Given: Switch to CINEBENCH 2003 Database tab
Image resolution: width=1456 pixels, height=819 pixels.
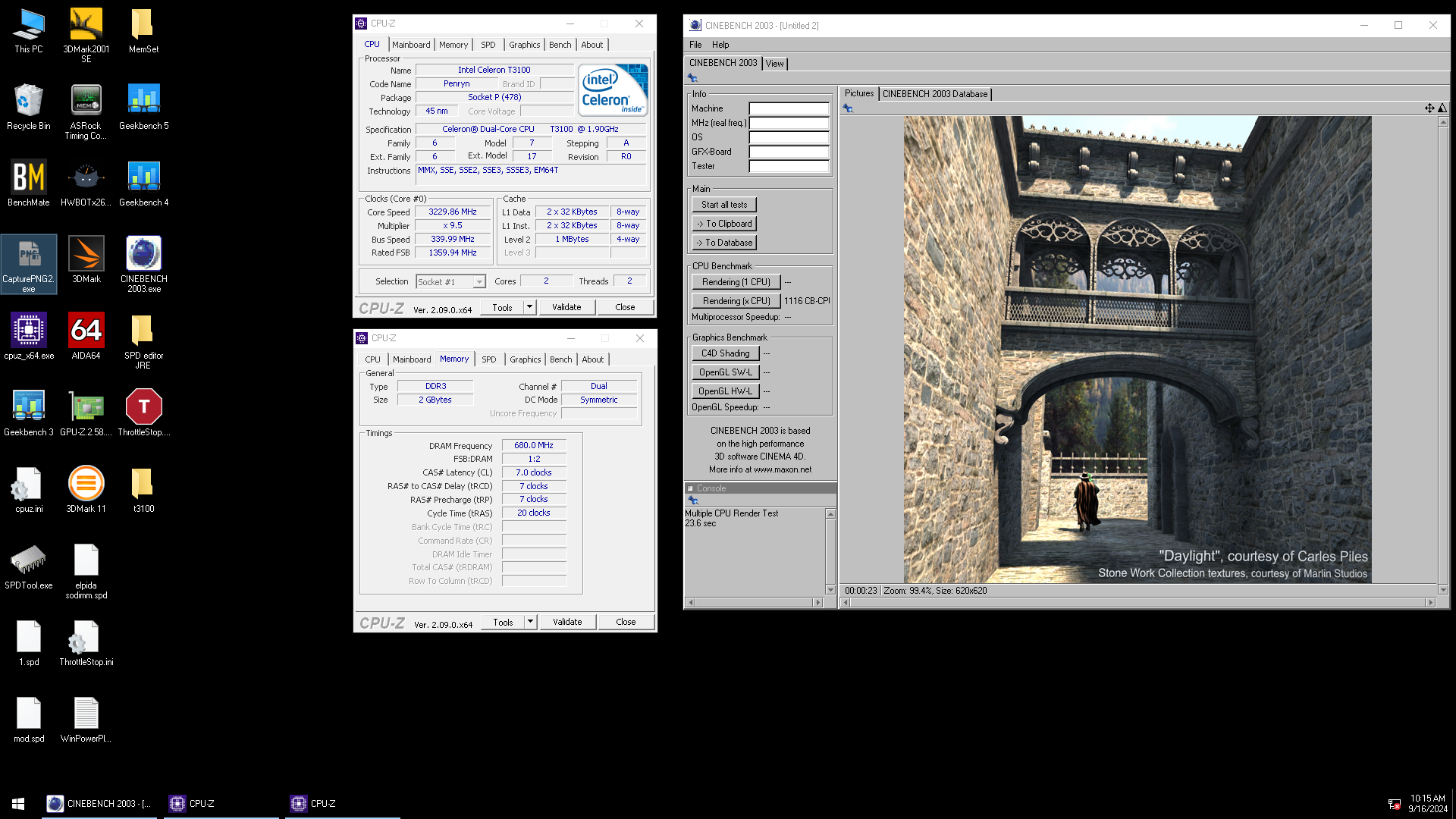Looking at the screenshot, I should point(935,94).
